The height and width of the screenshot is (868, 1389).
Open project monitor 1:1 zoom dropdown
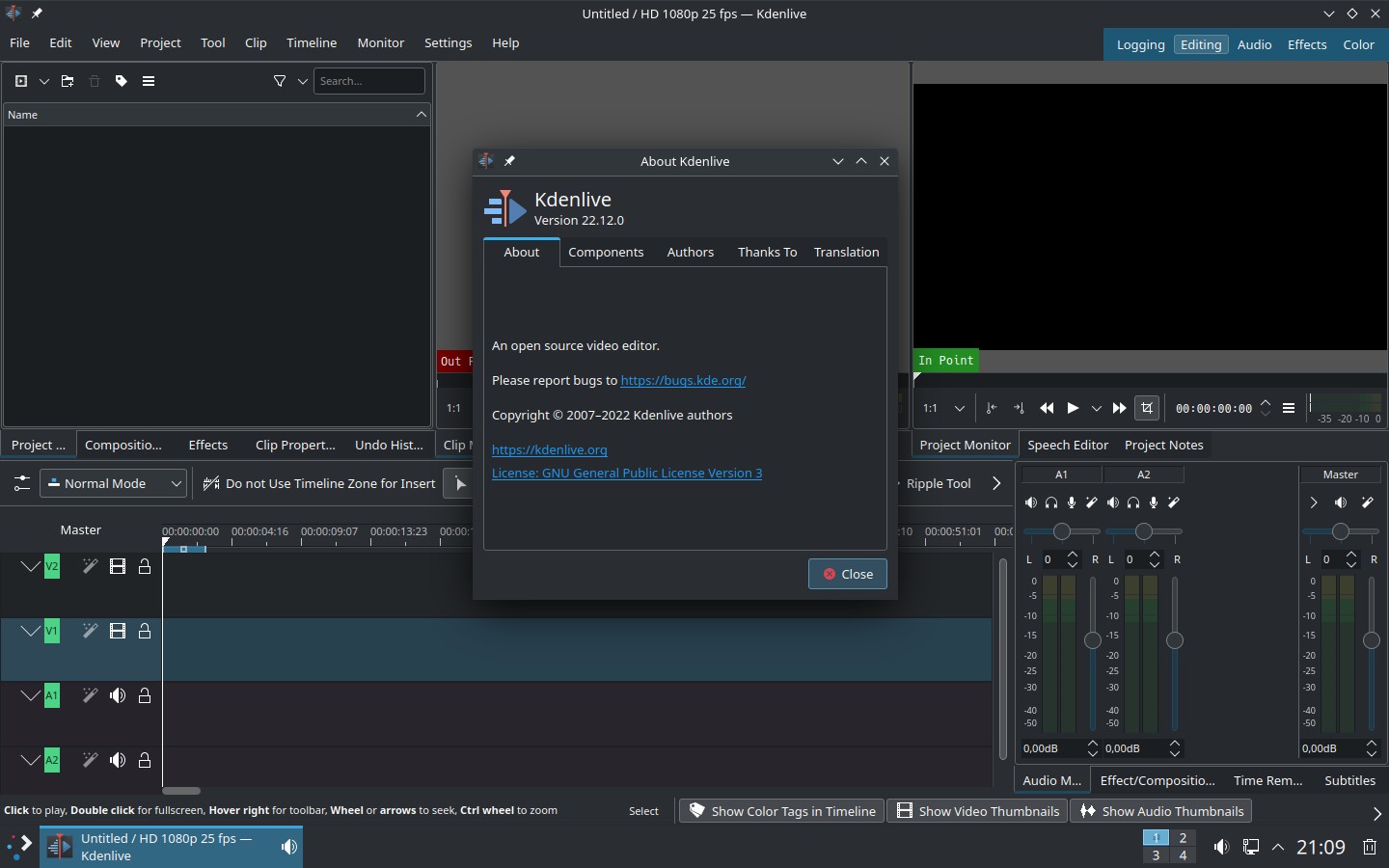coord(944,408)
